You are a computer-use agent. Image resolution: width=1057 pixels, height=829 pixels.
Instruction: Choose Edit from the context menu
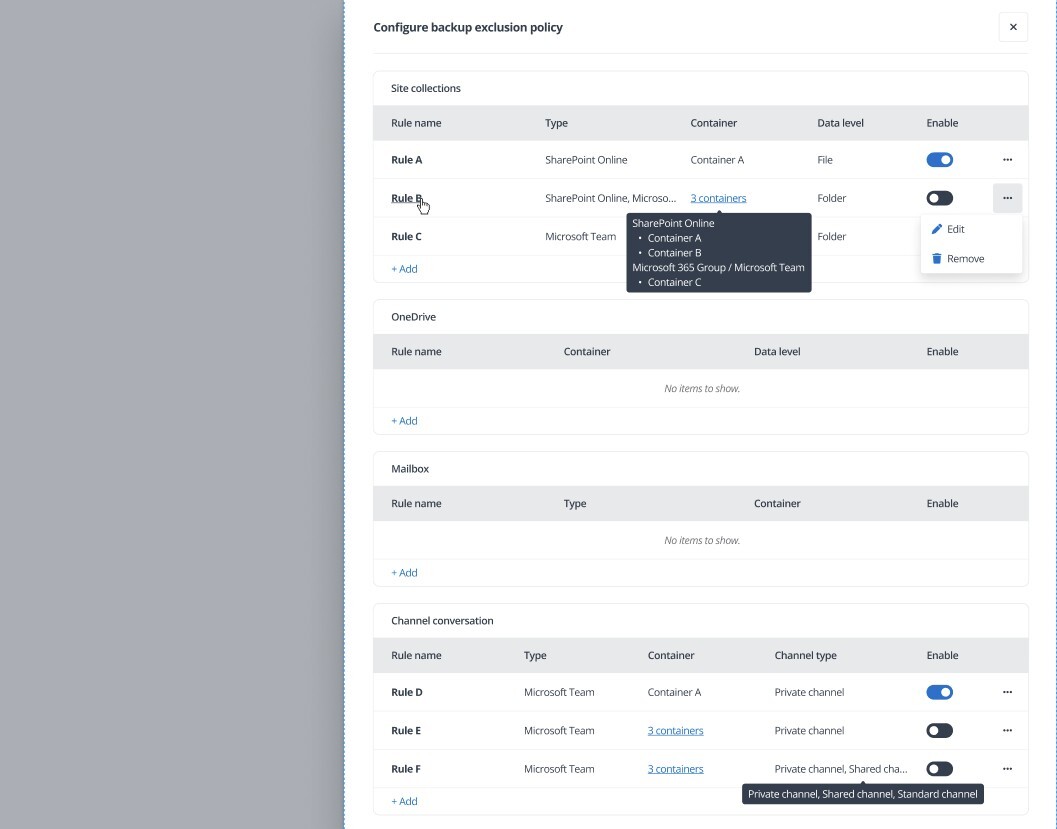(x=955, y=229)
